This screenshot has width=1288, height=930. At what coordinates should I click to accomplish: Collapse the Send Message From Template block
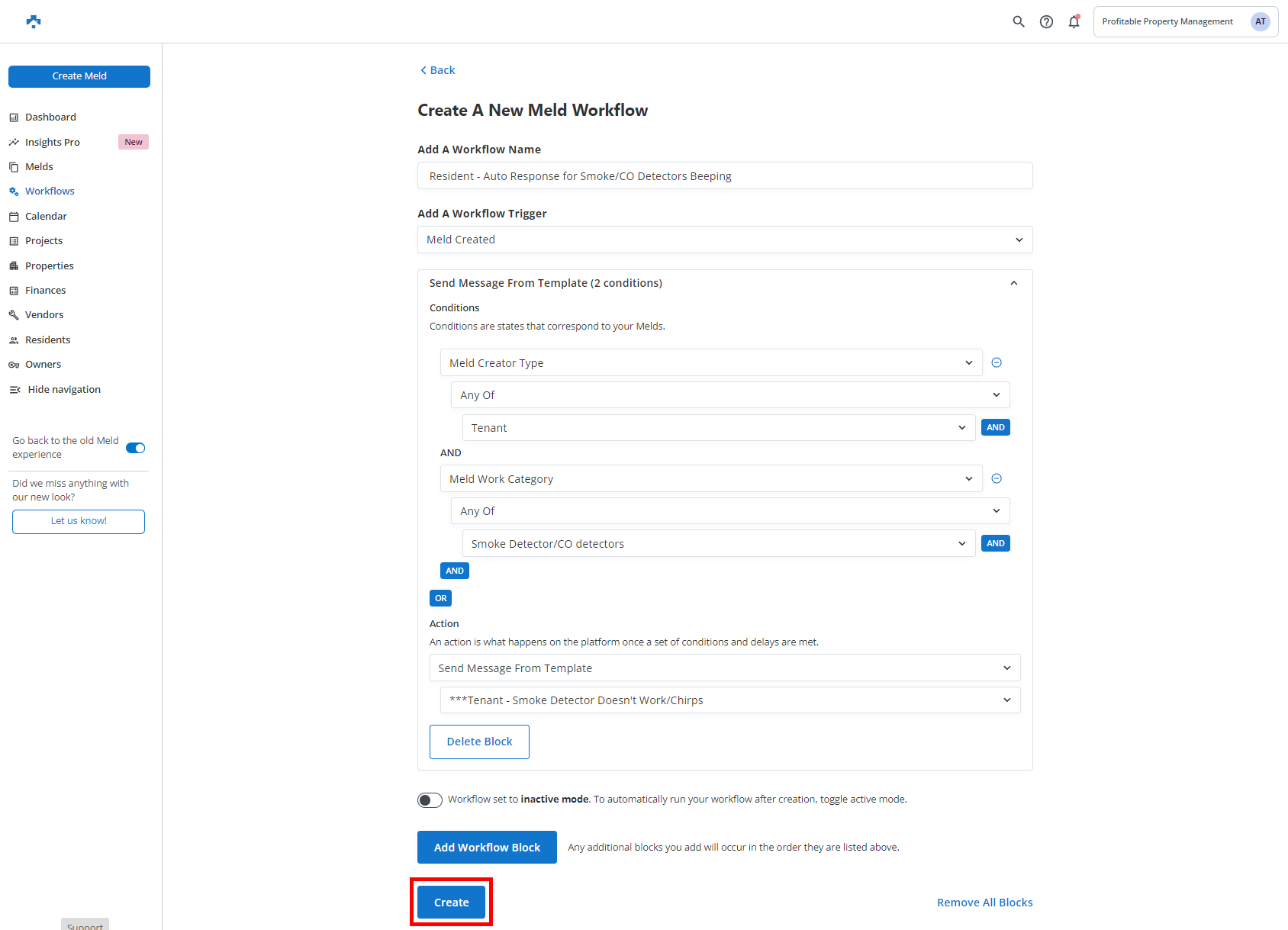click(1013, 283)
